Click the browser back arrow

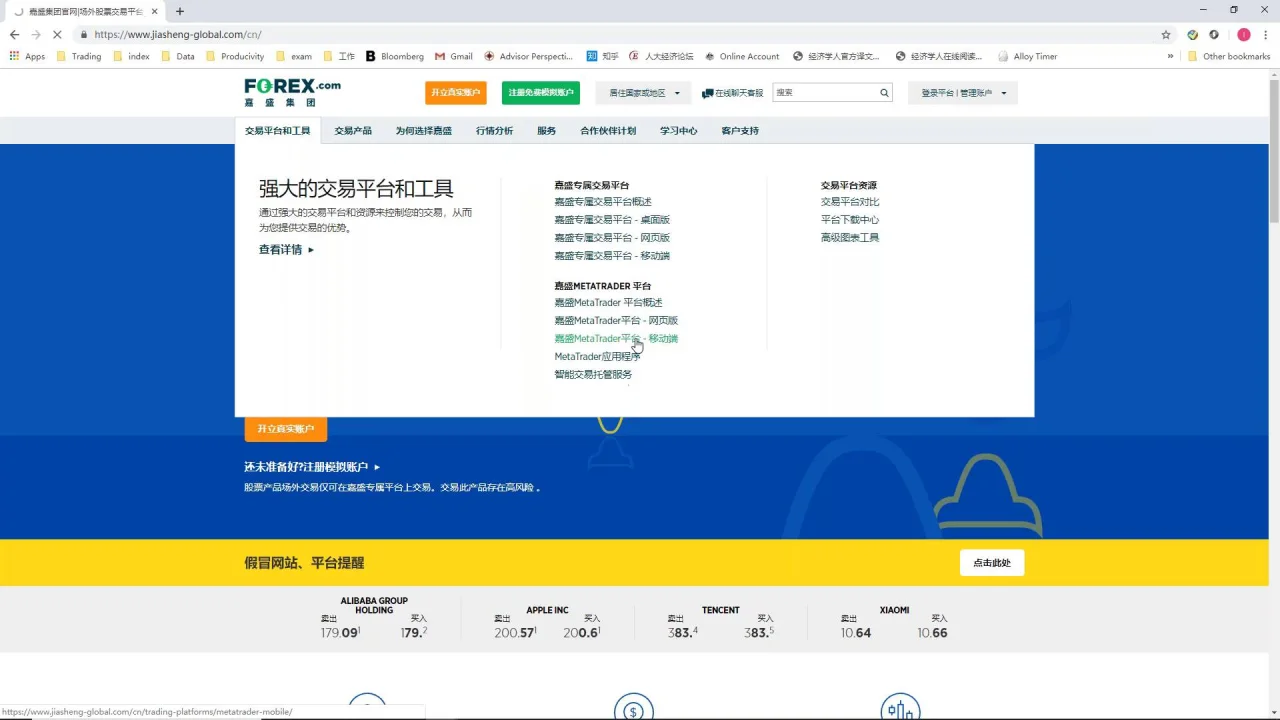14,34
